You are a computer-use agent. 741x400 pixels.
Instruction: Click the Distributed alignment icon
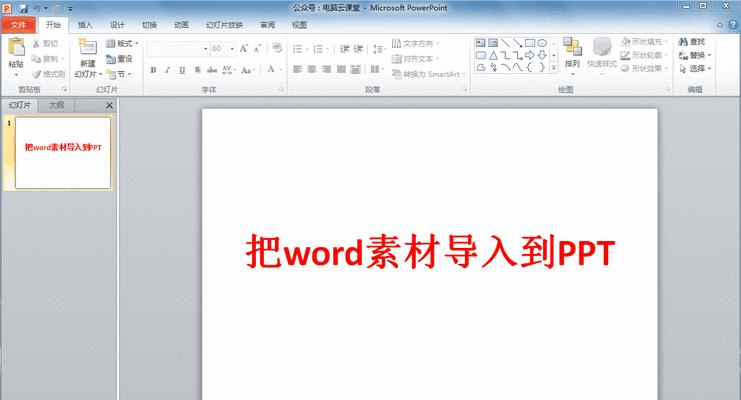pos(356,70)
